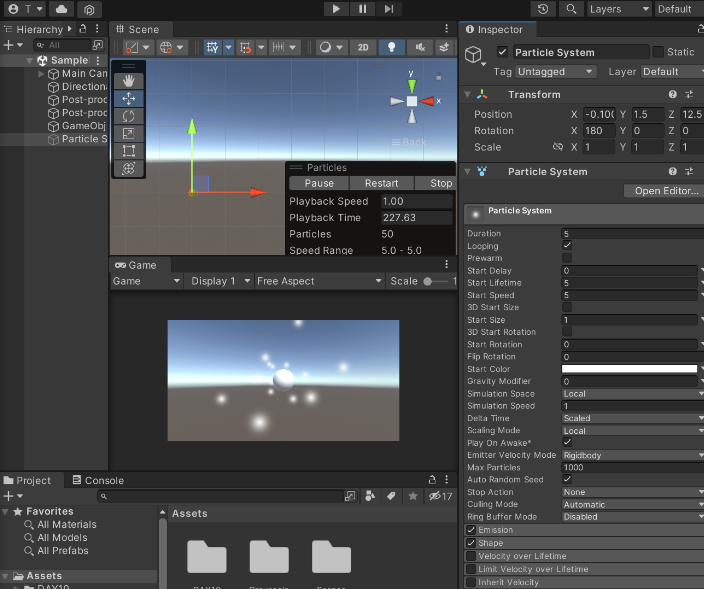Enable the Prewarm checkbox
The image size is (704, 589).
pos(567,258)
